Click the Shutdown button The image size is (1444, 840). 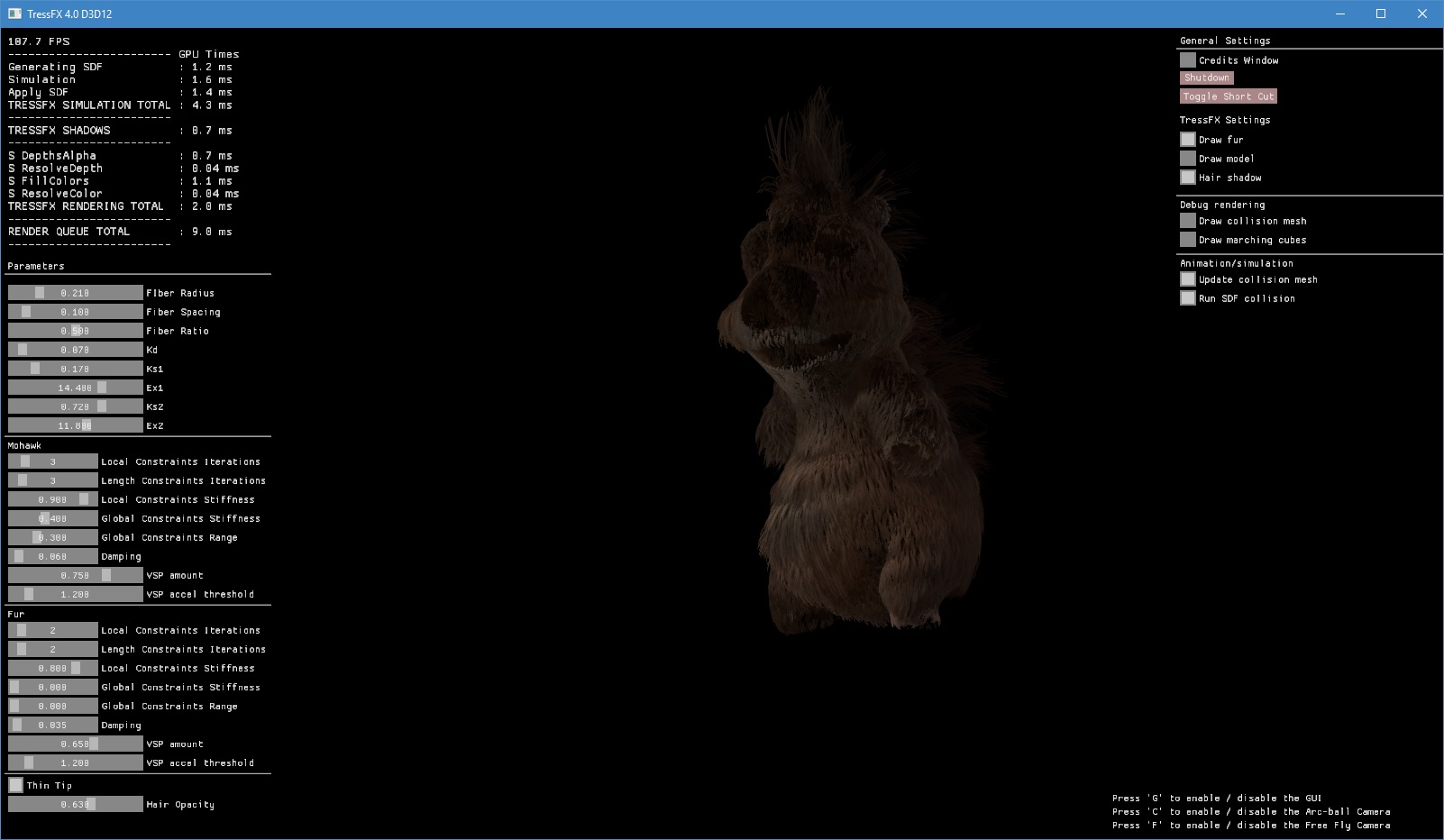pyautogui.click(x=1206, y=78)
